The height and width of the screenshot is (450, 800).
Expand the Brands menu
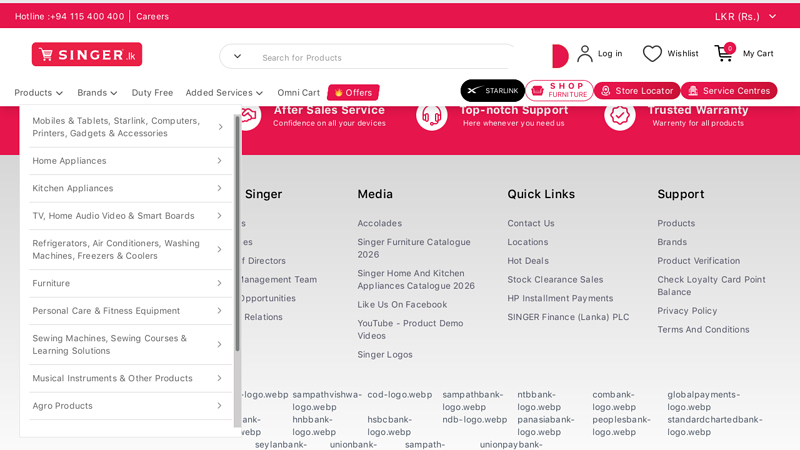[x=98, y=93]
